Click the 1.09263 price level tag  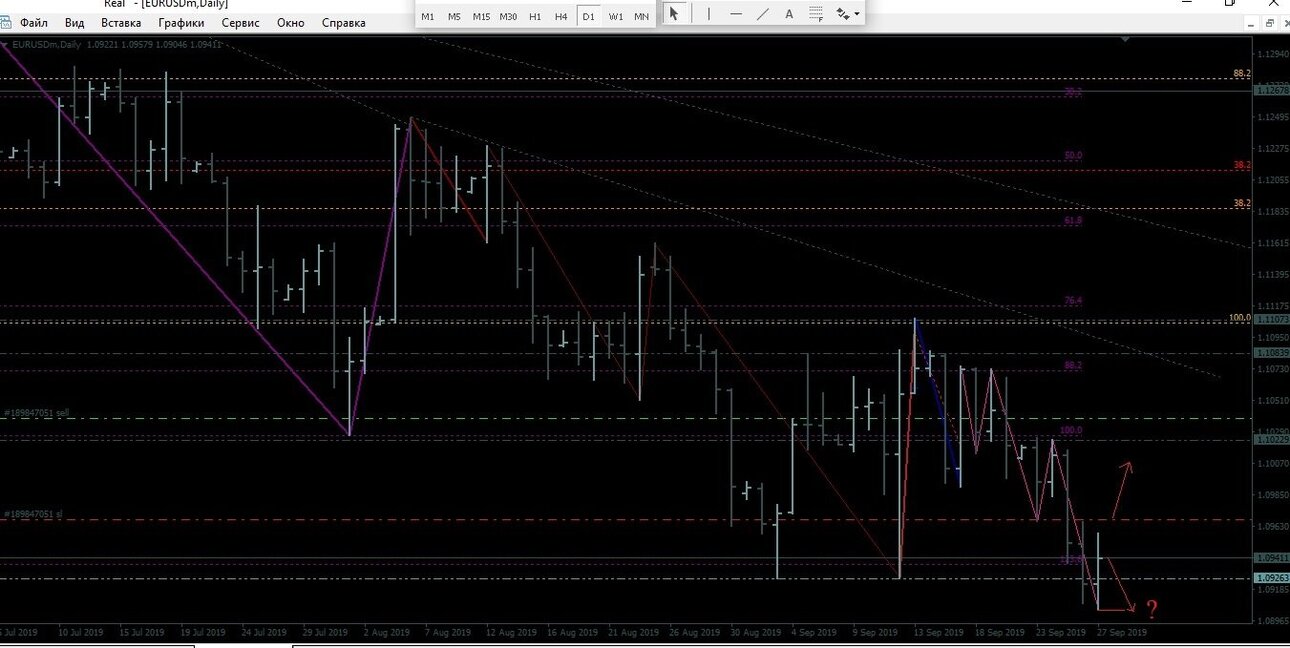pos(1270,578)
